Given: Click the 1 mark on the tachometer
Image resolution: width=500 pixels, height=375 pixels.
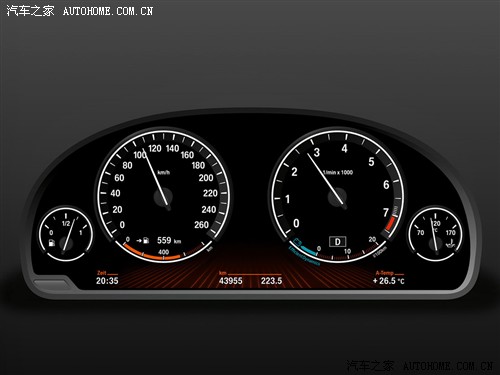Looking at the screenshot, I should (287, 199).
